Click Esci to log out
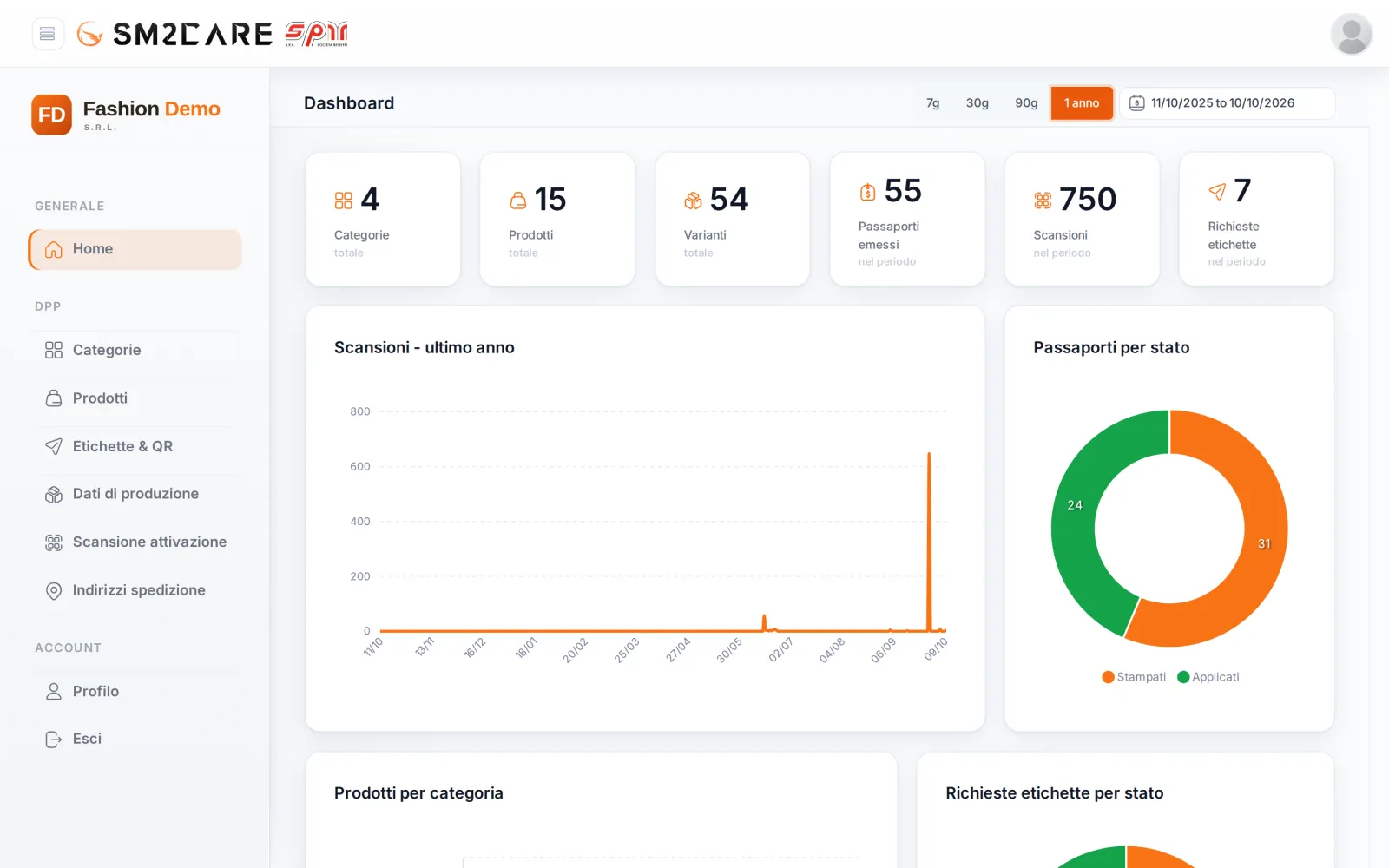The image size is (1389, 868). point(136,739)
